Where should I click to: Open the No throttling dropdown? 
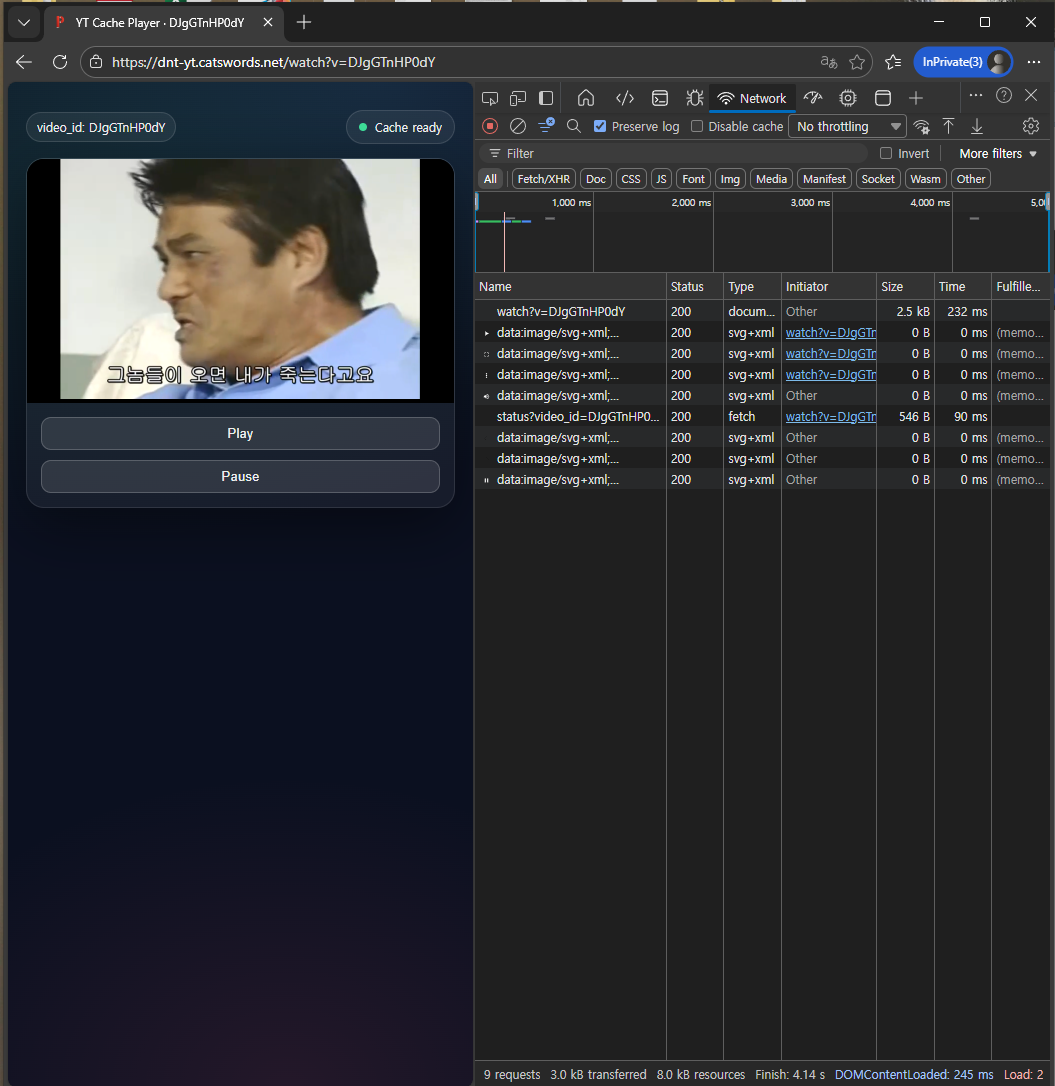(x=847, y=127)
